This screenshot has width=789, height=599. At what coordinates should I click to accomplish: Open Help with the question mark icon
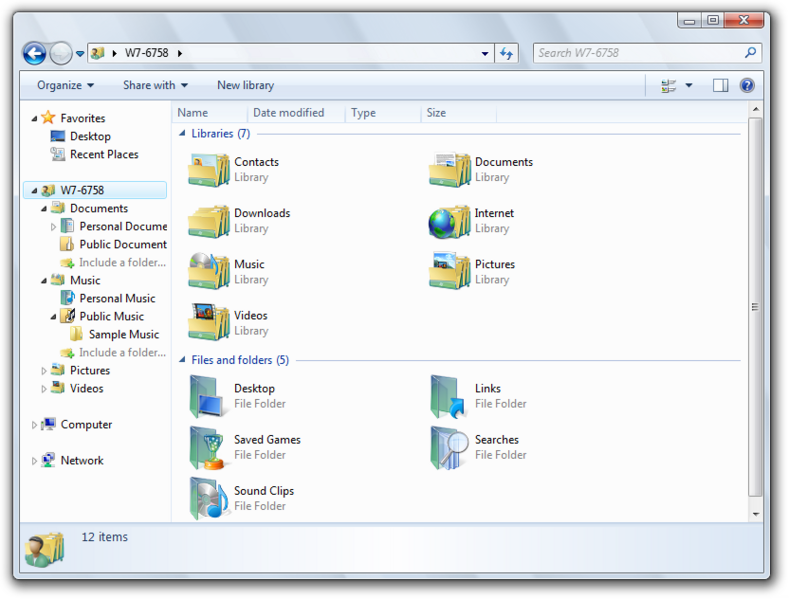747,86
